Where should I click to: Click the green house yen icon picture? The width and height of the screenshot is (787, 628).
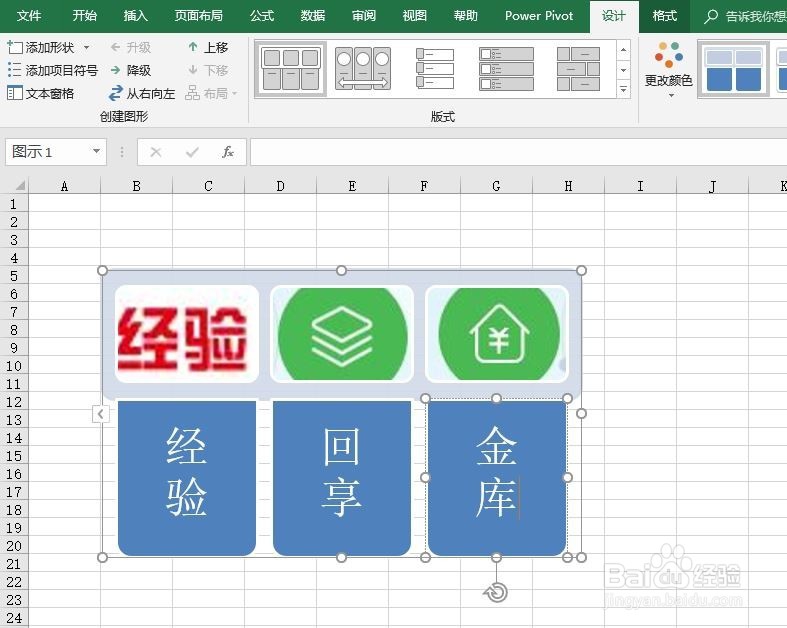[x=497, y=333]
